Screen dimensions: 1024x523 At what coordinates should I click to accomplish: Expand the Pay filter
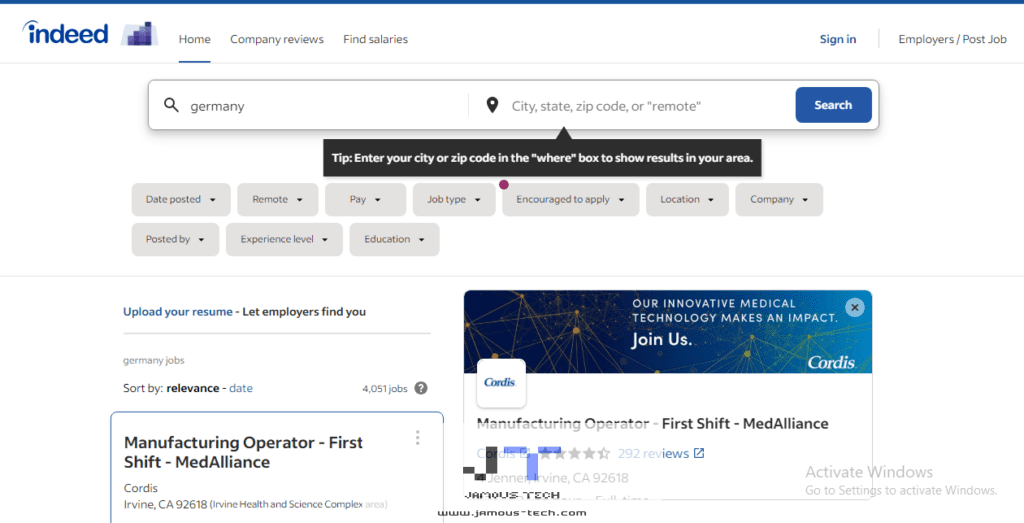click(365, 200)
